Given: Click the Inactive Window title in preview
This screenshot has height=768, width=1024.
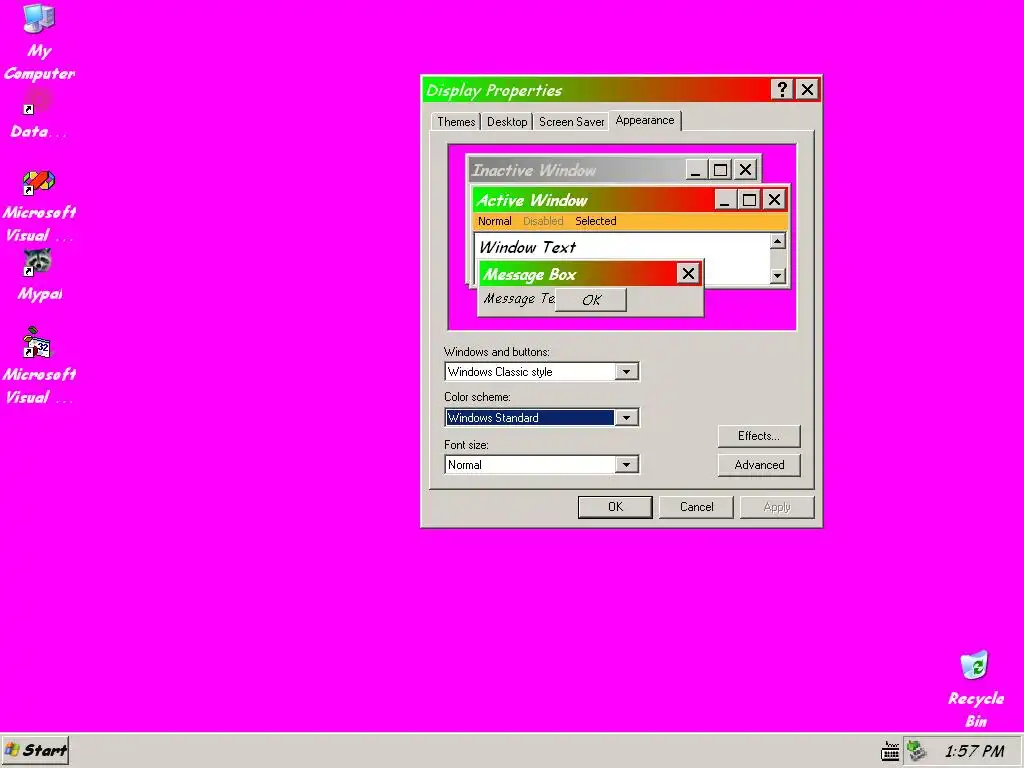Looking at the screenshot, I should [x=534, y=170].
